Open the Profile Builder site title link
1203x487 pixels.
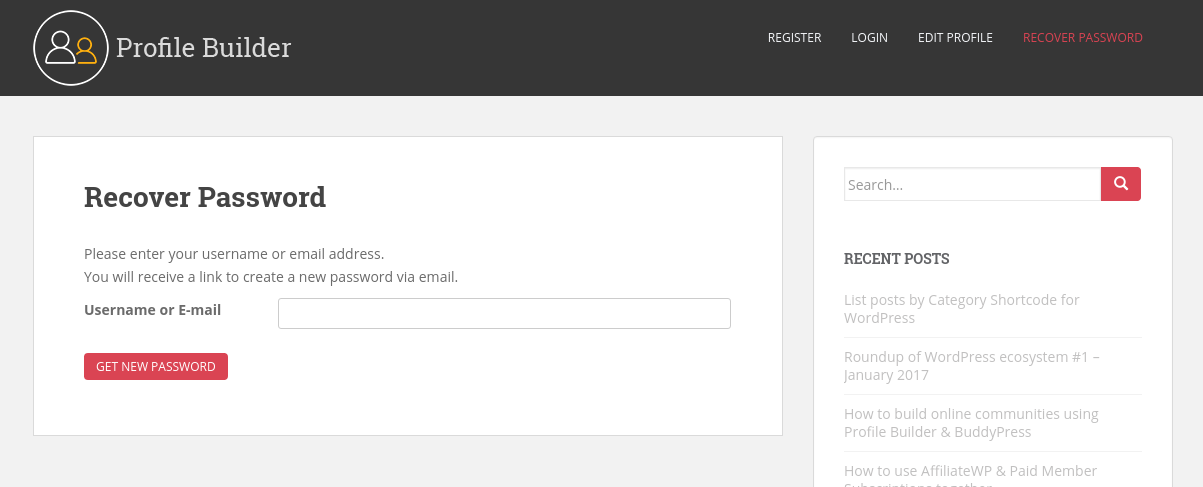[x=203, y=47]
